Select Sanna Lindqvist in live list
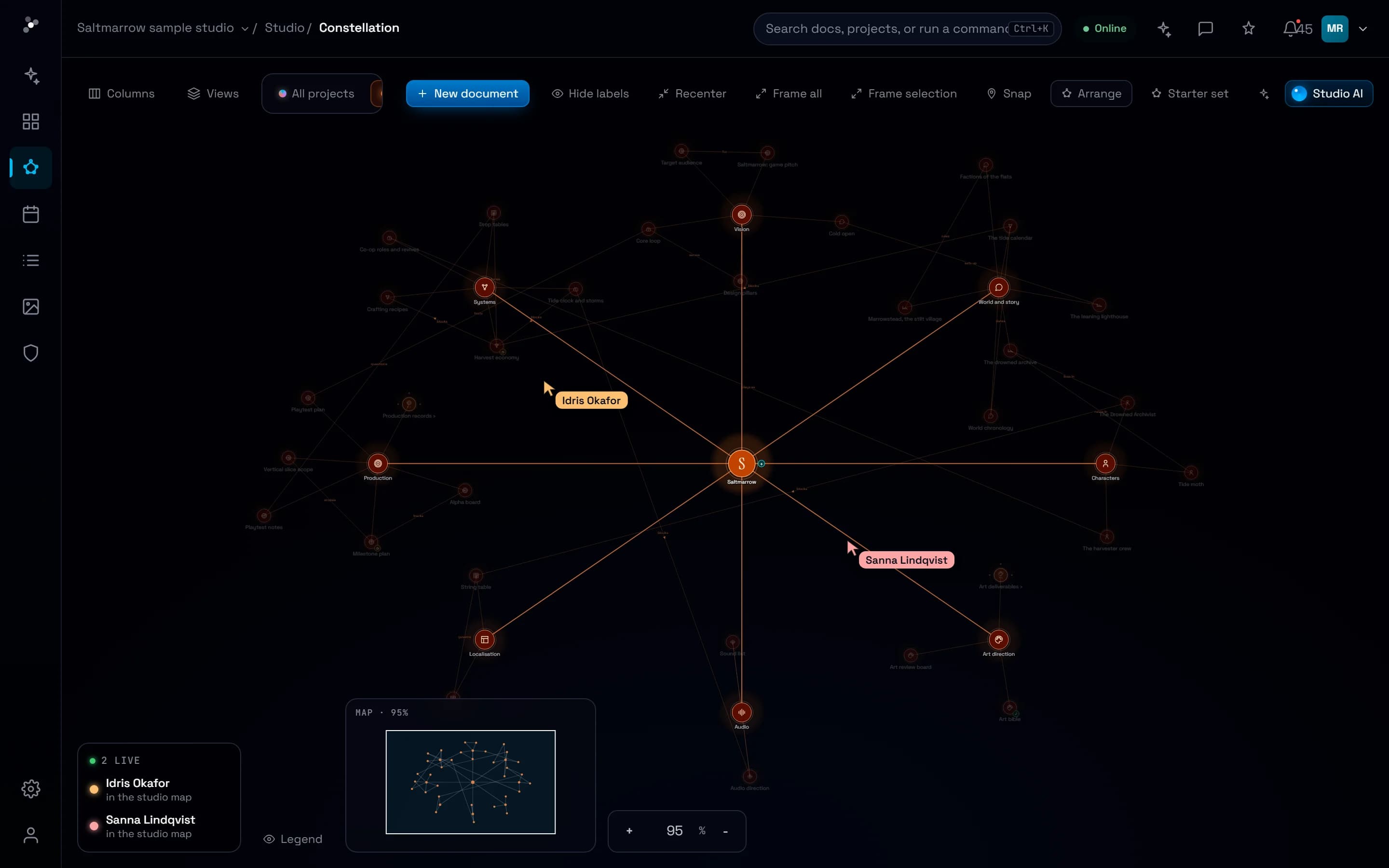This screenshot has width=1389, height=868. click(x=159, y=826)
